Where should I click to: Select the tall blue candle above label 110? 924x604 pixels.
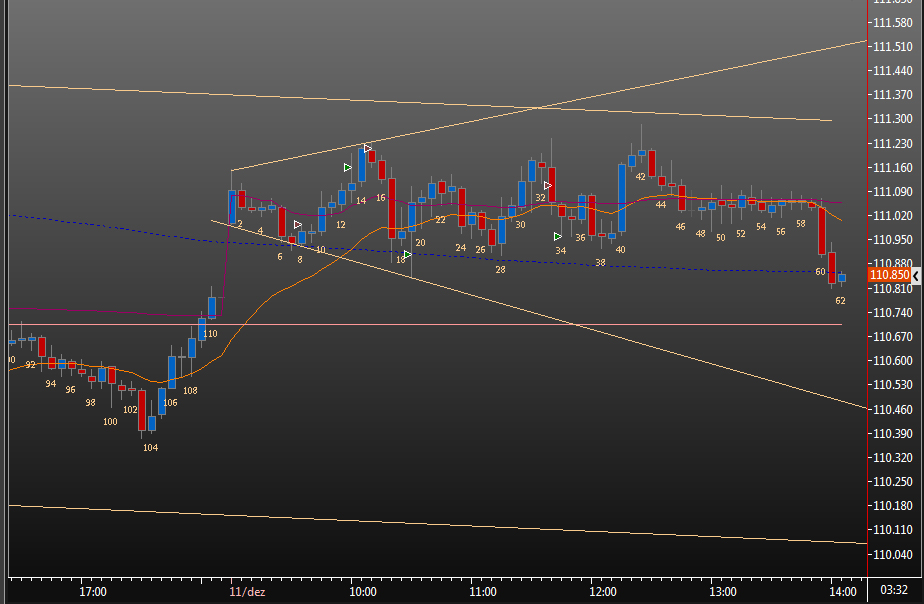coord(212,307)
